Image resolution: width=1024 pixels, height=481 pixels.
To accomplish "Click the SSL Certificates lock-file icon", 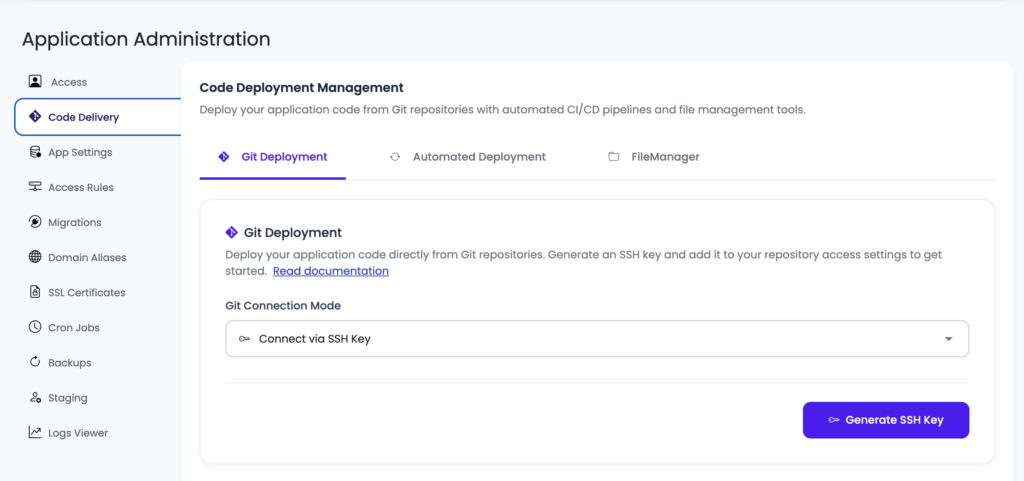I will pyautogui.click(x=35, y=292).
